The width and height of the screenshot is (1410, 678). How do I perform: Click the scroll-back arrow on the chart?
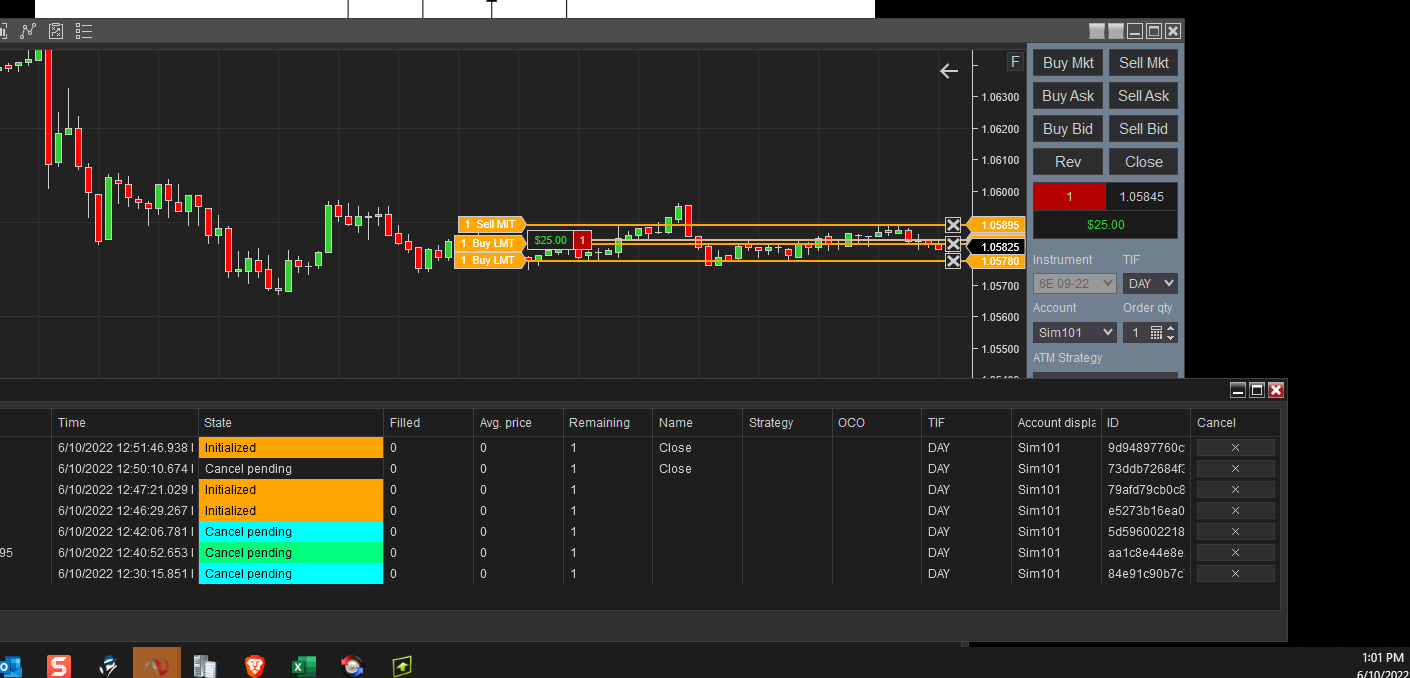(x=949, y=70)
